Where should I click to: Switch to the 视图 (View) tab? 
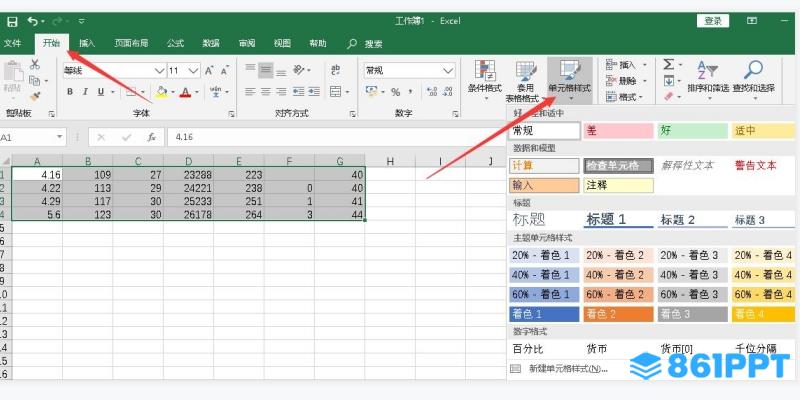tap(282, 44)
